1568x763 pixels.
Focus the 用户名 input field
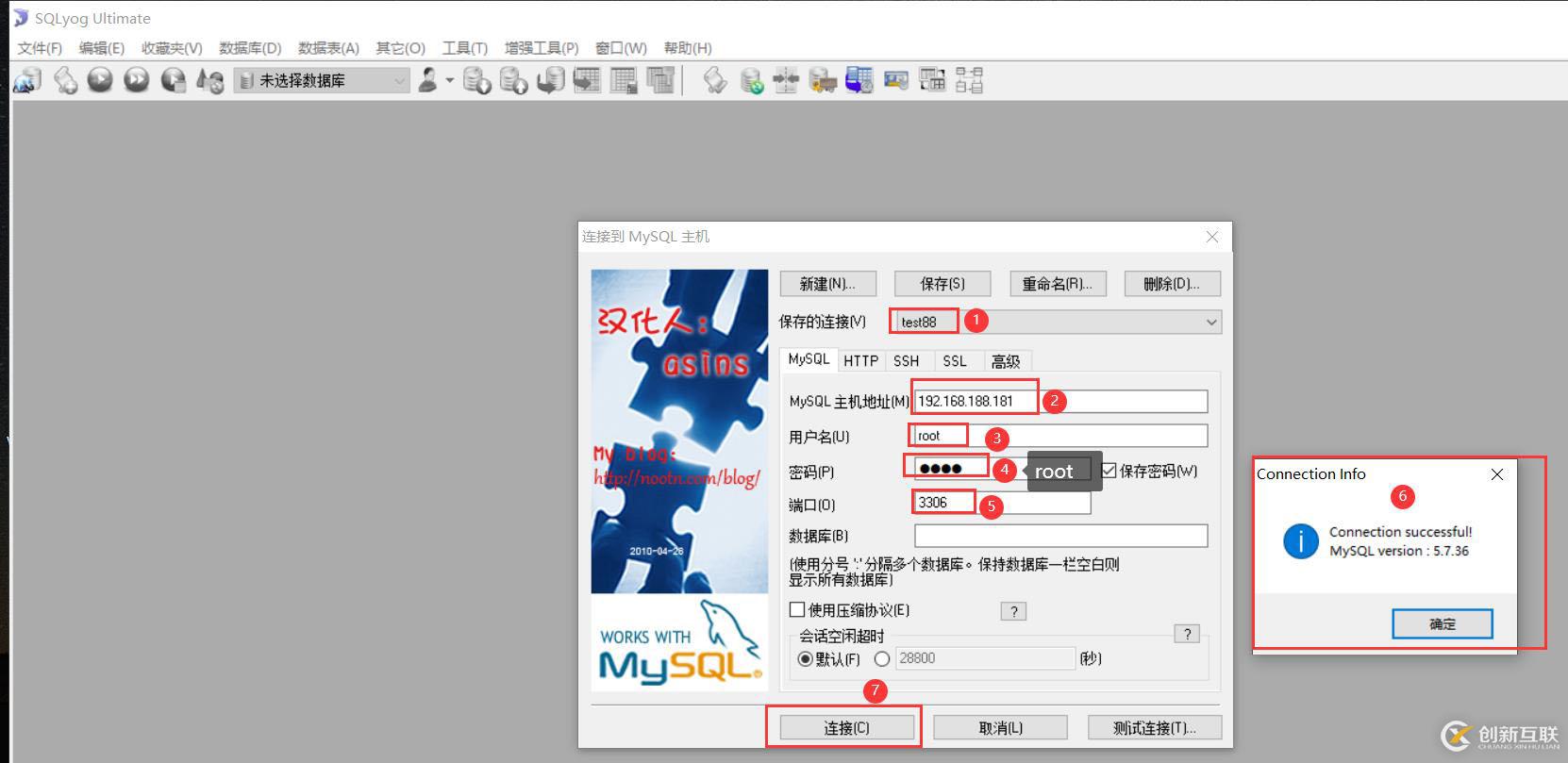pyautogui.click(x=1060, y=436)
